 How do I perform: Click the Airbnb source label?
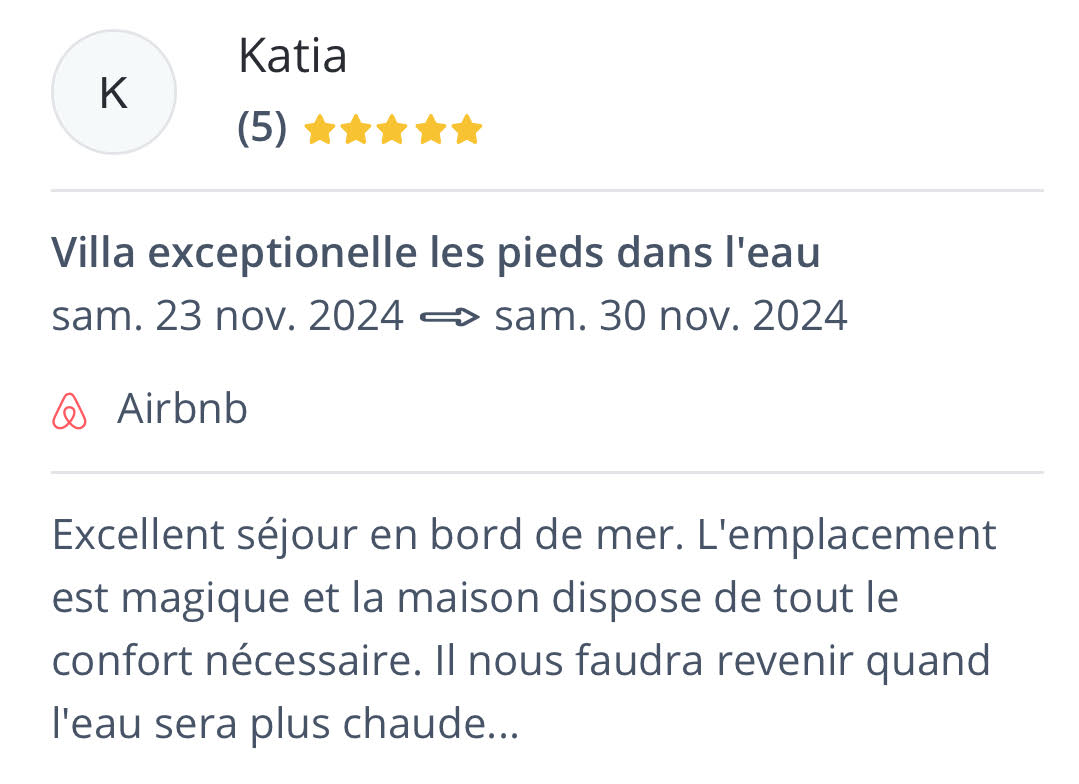(x=182, y=409)
